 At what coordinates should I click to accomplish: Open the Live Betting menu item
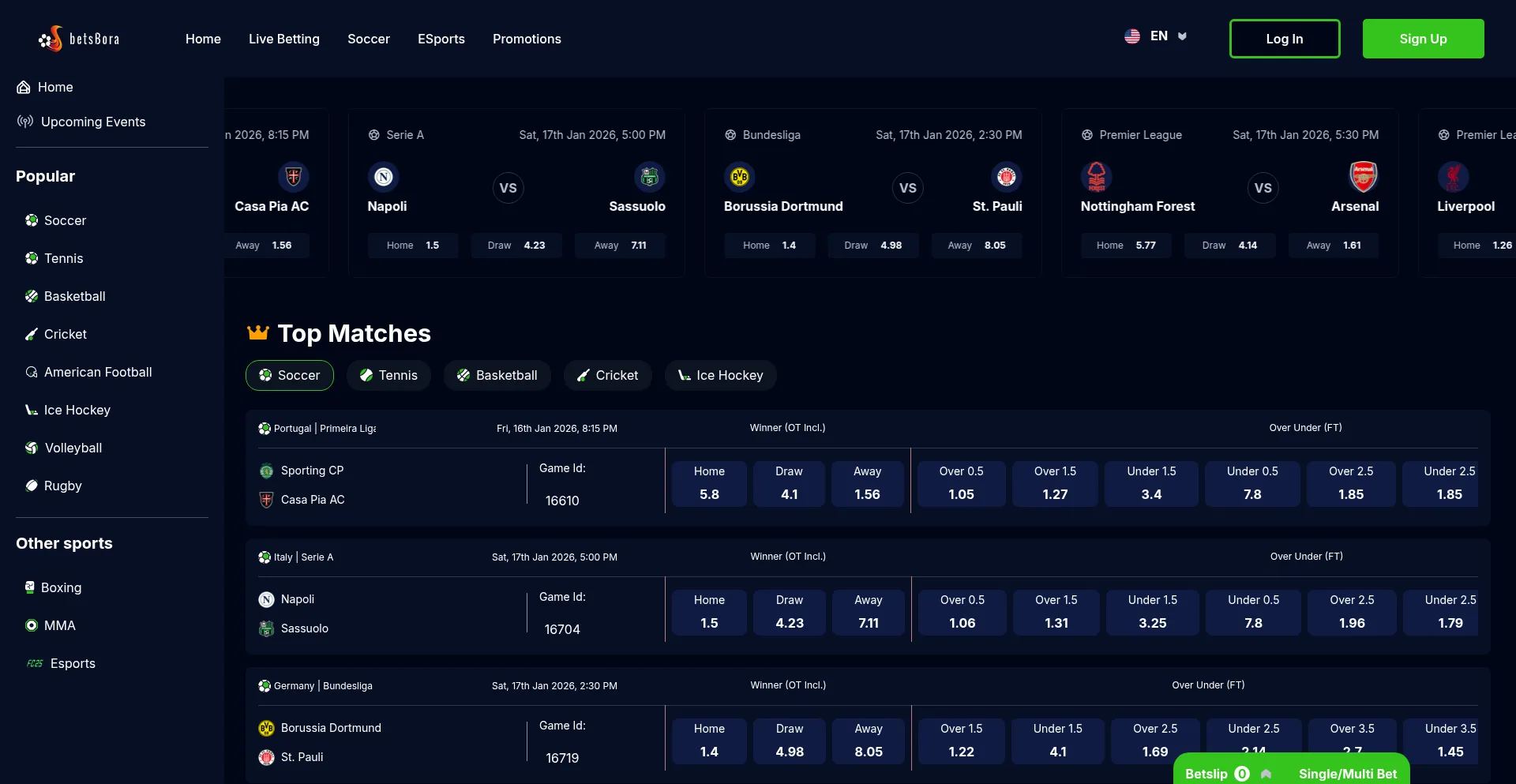click(283, 39)
